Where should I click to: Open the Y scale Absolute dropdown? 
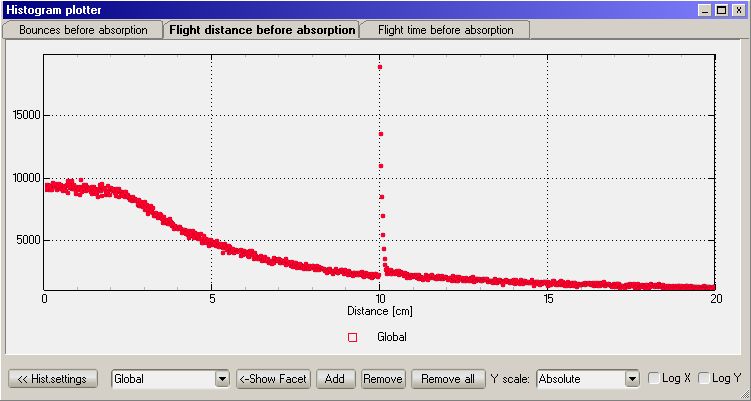point(588,379)
